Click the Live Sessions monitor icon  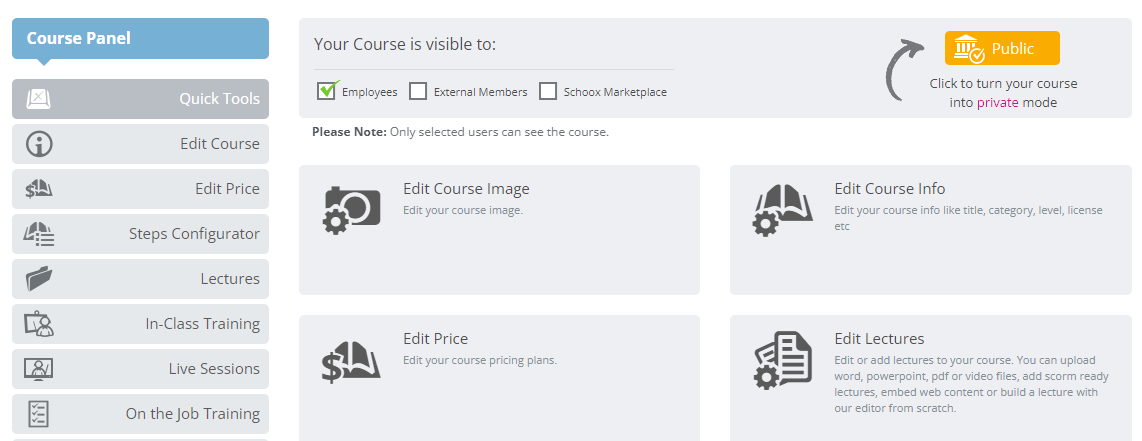click(x=39, y=369)
